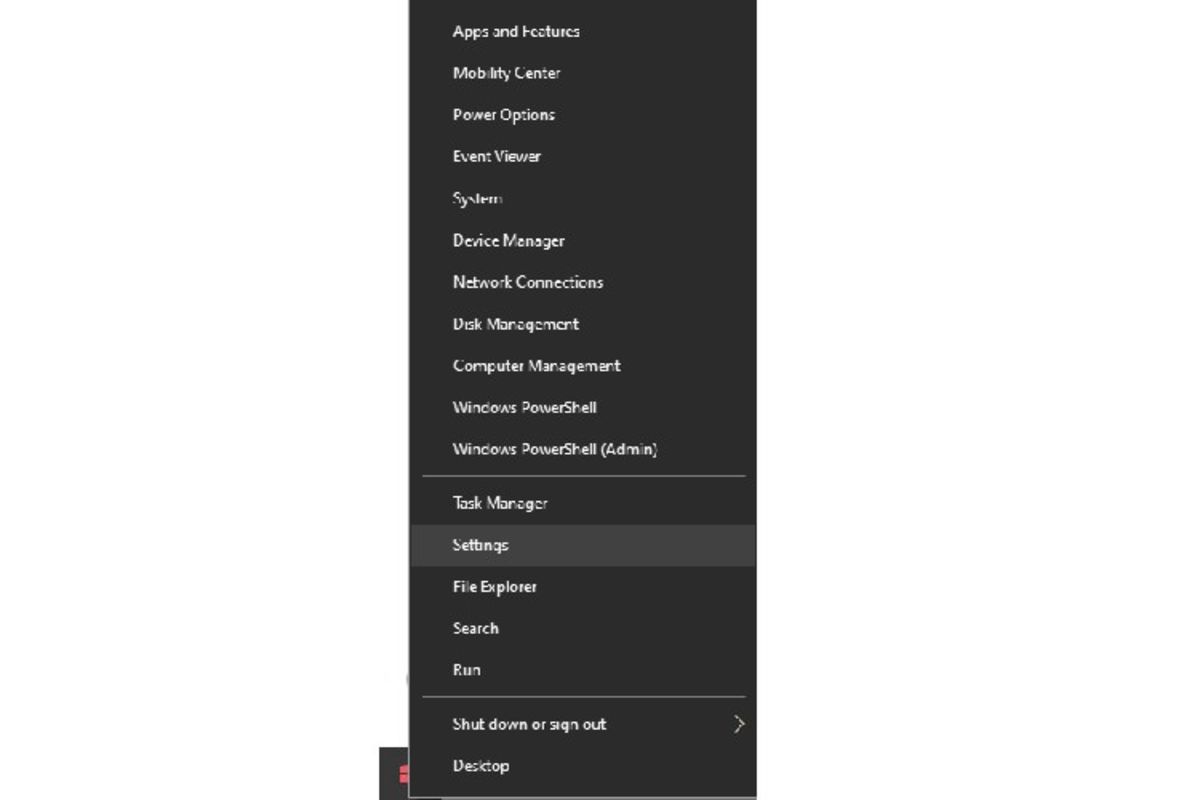This screenshot has height=800, width=1200.
Task: Launch Windows PowerShell (Admin)
Action: coord(554,449)
